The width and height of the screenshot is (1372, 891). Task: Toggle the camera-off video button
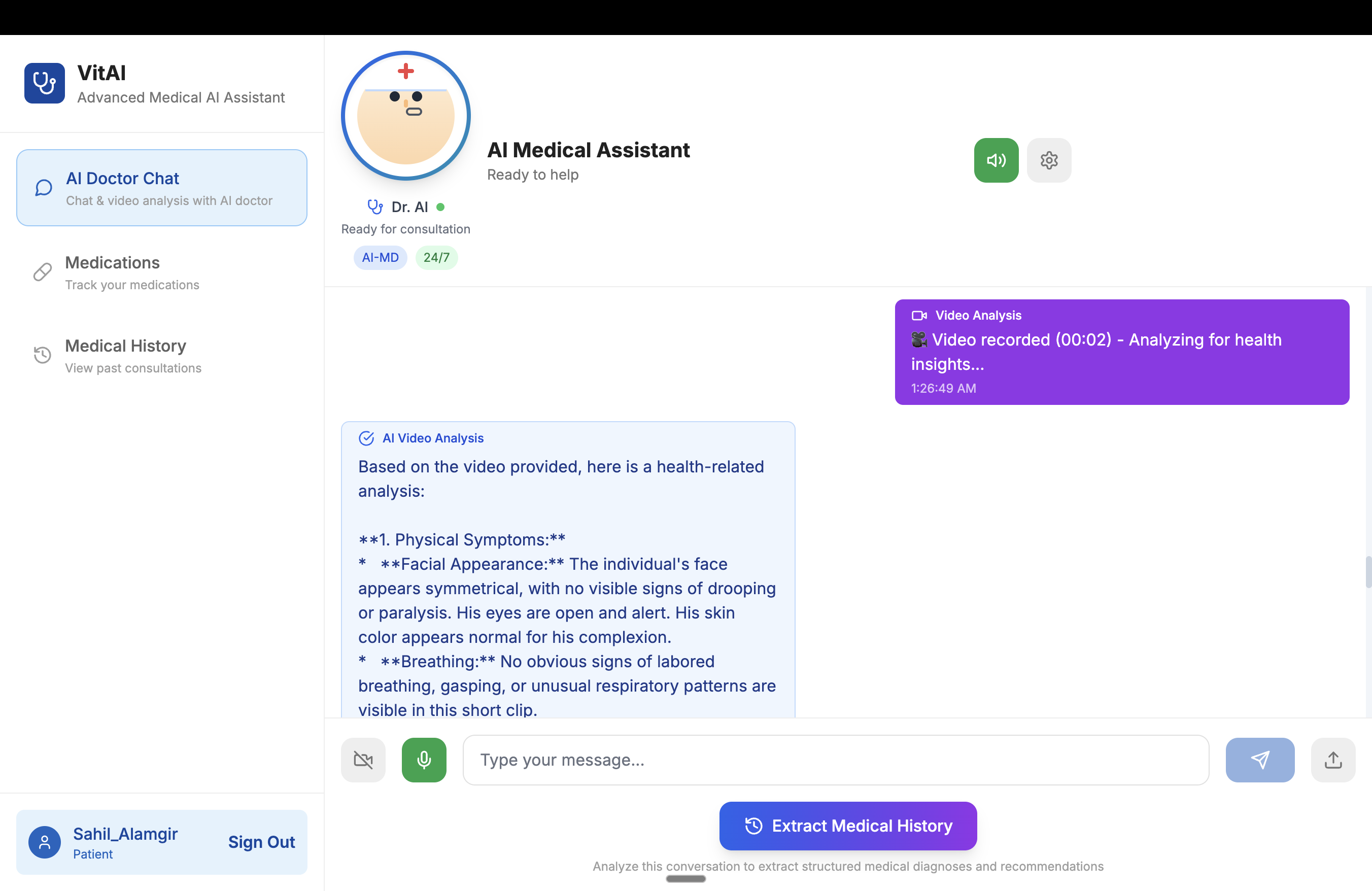(x=363, y=760)
